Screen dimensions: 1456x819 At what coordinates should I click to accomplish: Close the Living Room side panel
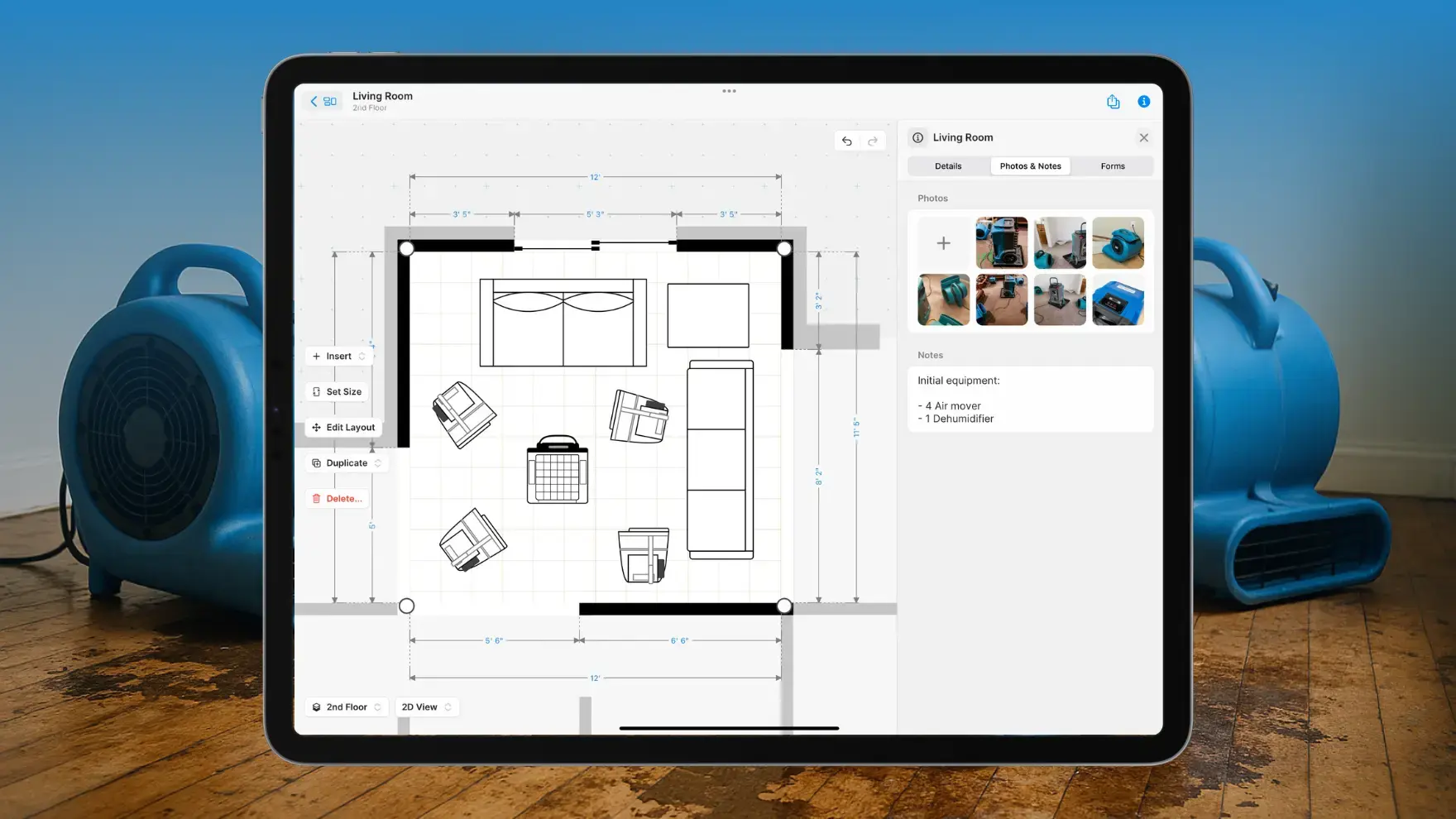(1143, 138)
